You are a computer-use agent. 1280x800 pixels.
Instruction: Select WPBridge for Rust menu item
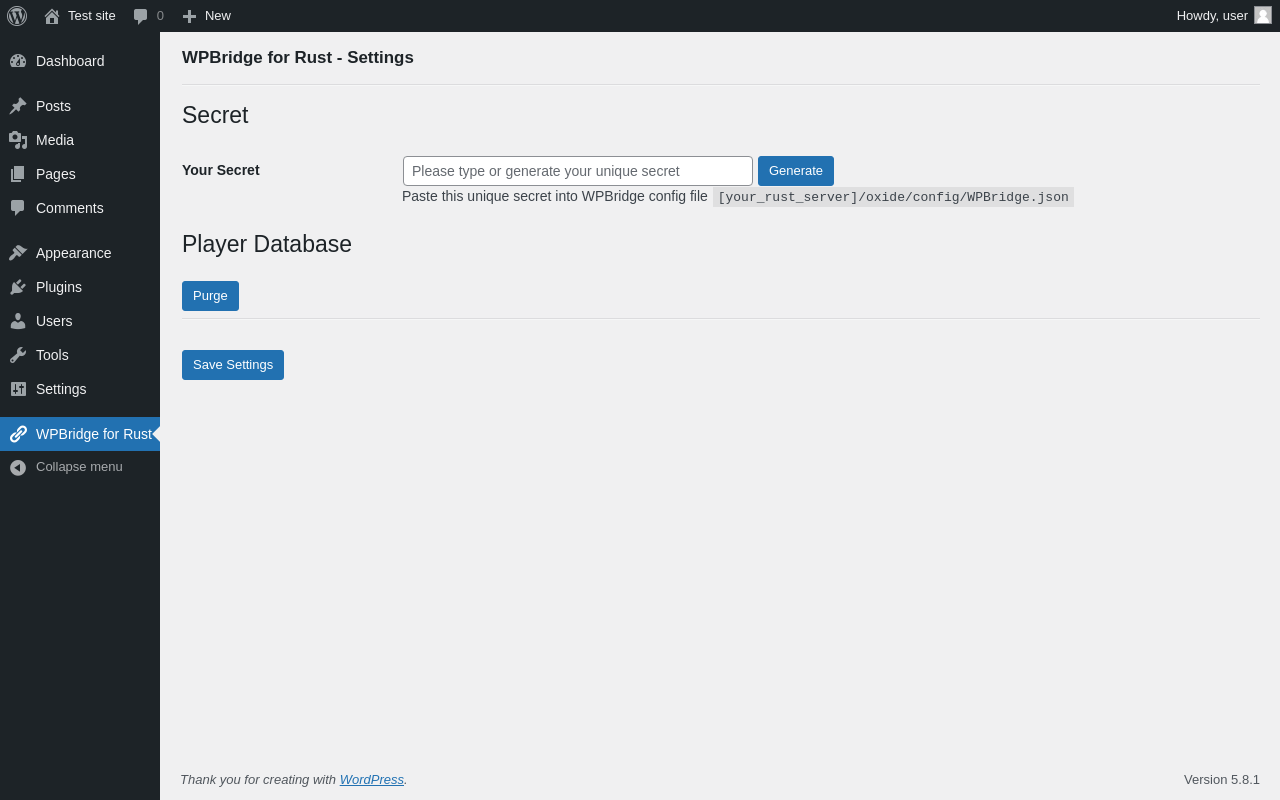coord(80,434)
